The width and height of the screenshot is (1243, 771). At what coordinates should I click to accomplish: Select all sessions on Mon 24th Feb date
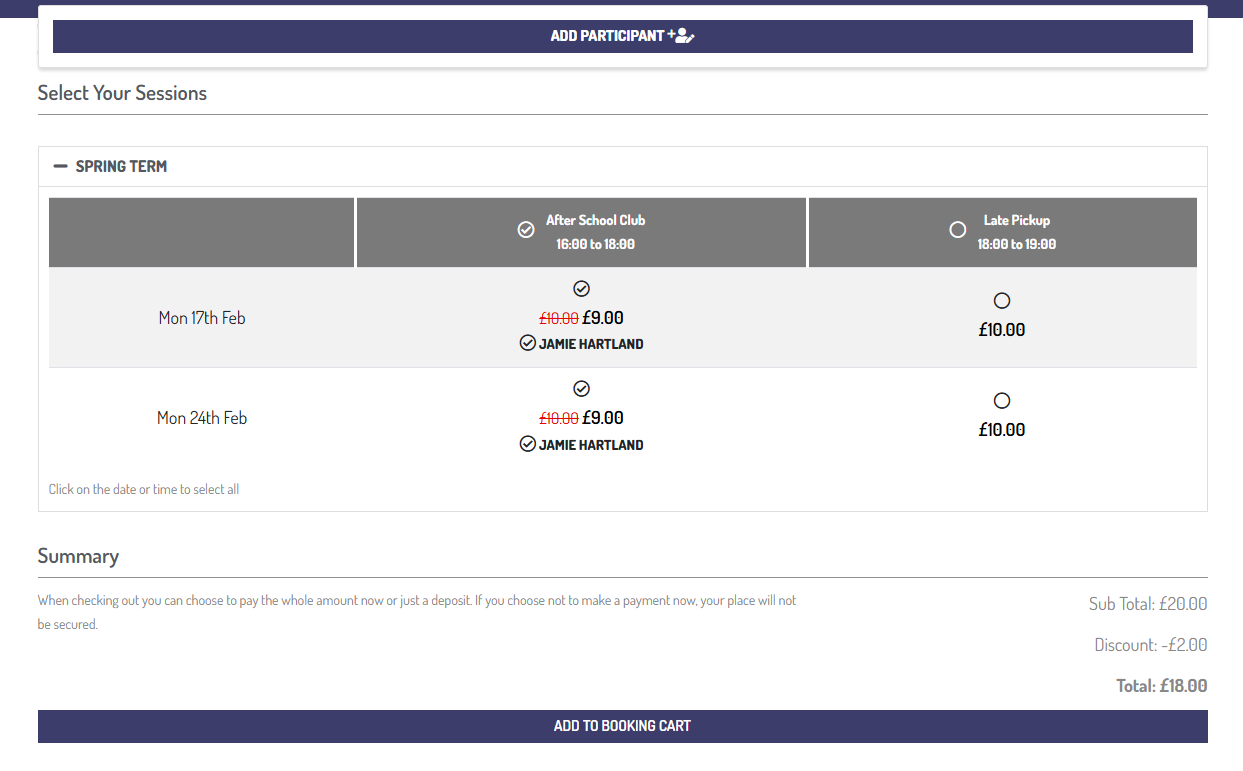tap(202, 418)
